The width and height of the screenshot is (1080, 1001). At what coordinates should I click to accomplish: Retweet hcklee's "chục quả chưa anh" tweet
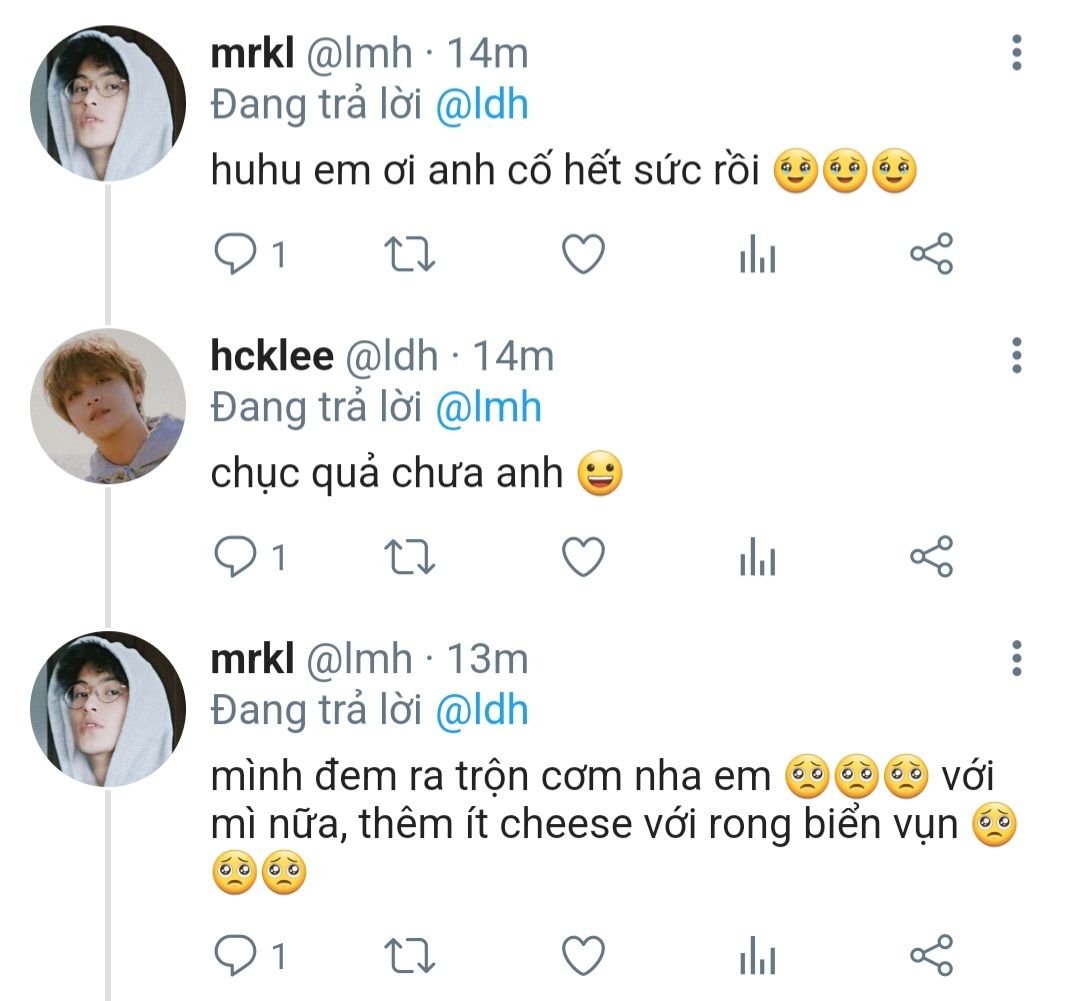[x=410, y=557]
